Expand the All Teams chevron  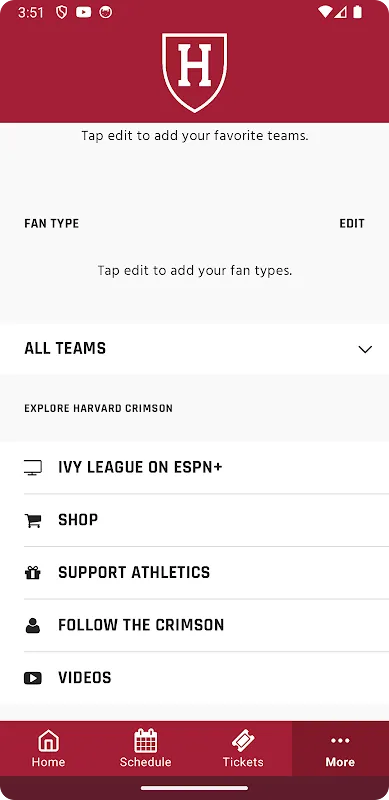coord(365,349)
